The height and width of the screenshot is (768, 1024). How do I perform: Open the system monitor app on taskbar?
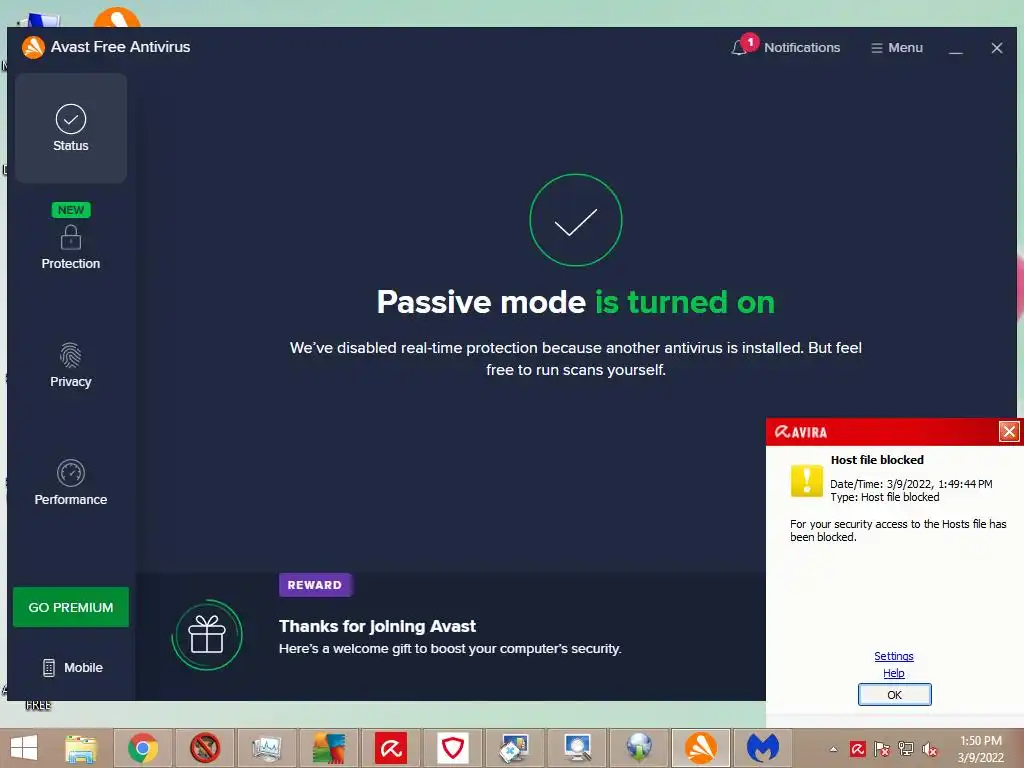click(266, 748)
